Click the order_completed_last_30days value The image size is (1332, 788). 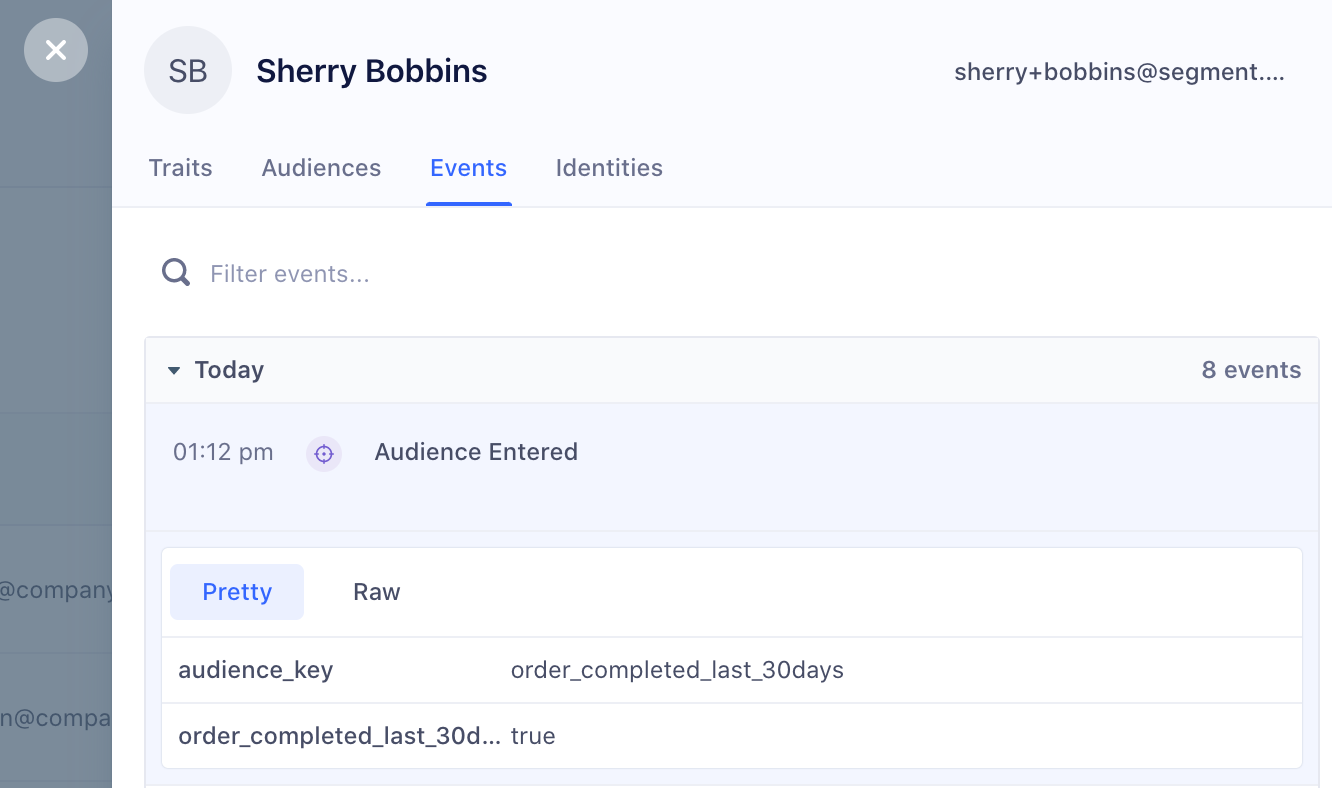point(678,669)
